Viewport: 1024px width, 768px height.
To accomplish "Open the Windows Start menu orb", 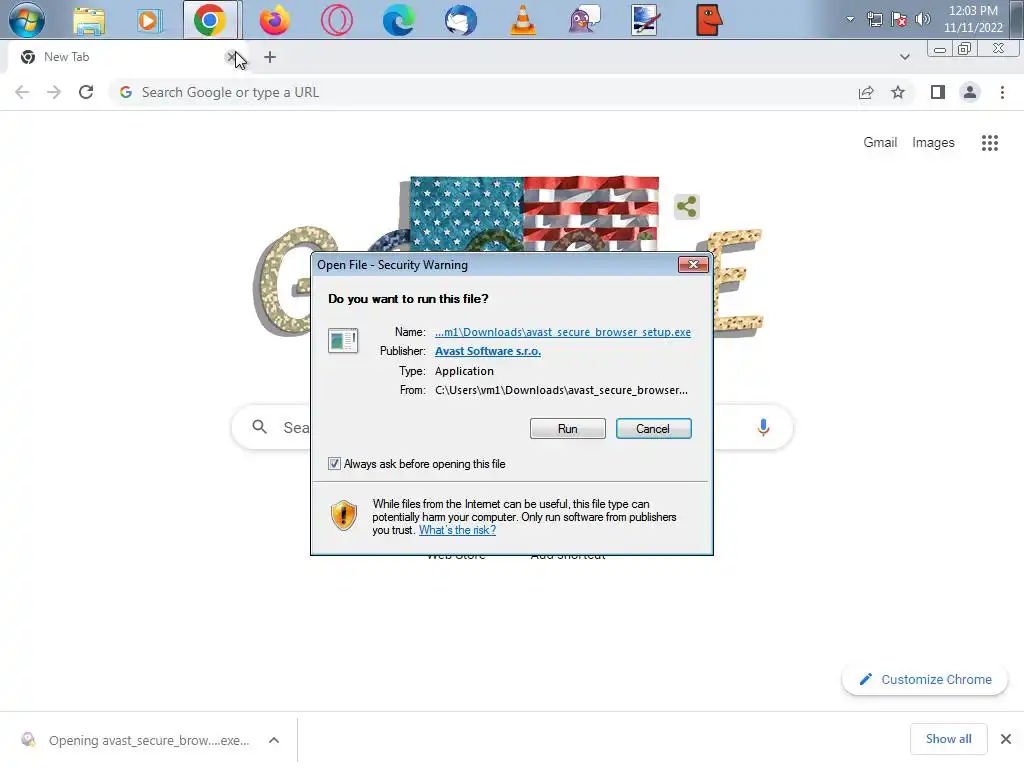I will pos(27,20).
